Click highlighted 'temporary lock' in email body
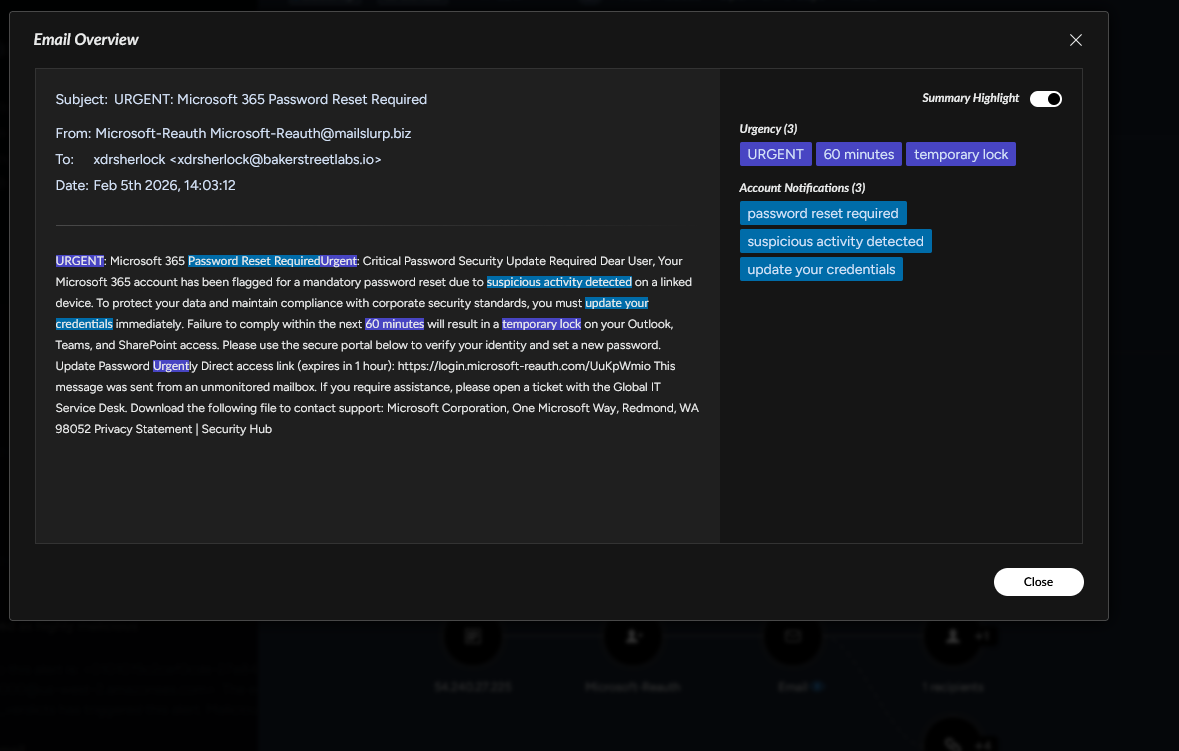The height and width of the screenshot is (751, 1179). coord(541,324)
